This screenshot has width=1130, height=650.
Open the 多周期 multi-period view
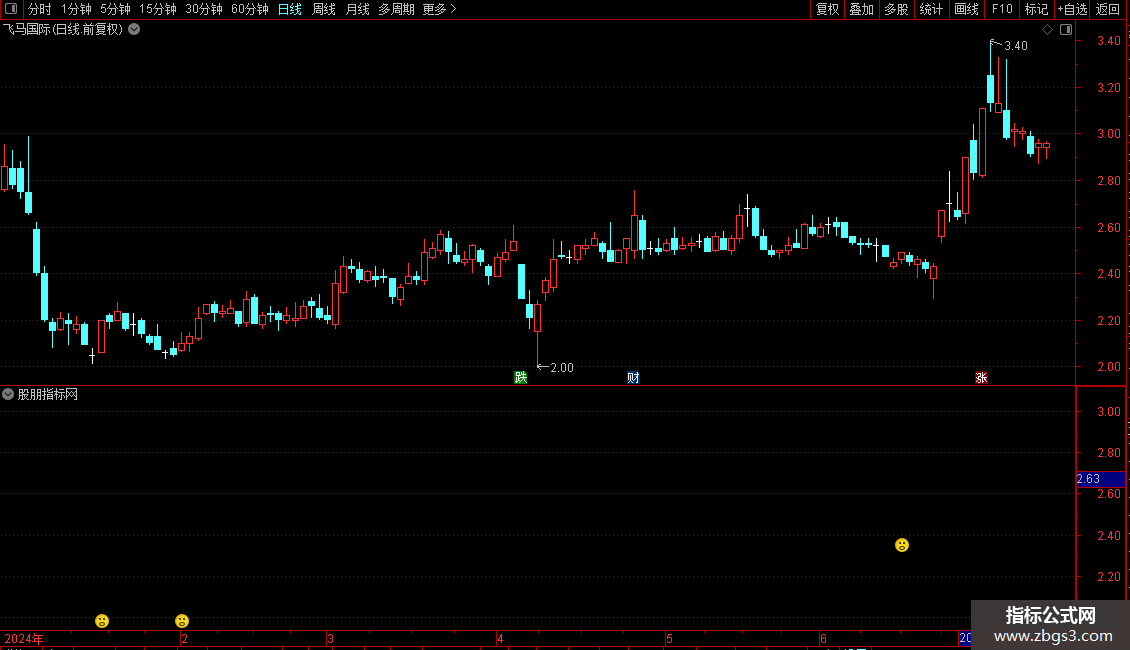(x=396, y=9)
